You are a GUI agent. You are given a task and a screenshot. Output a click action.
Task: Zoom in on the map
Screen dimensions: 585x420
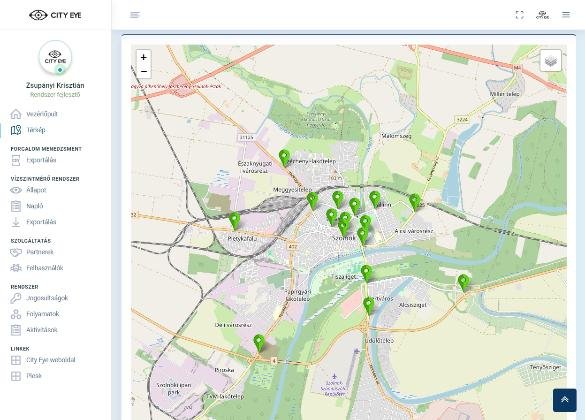[x=144, y=57]
